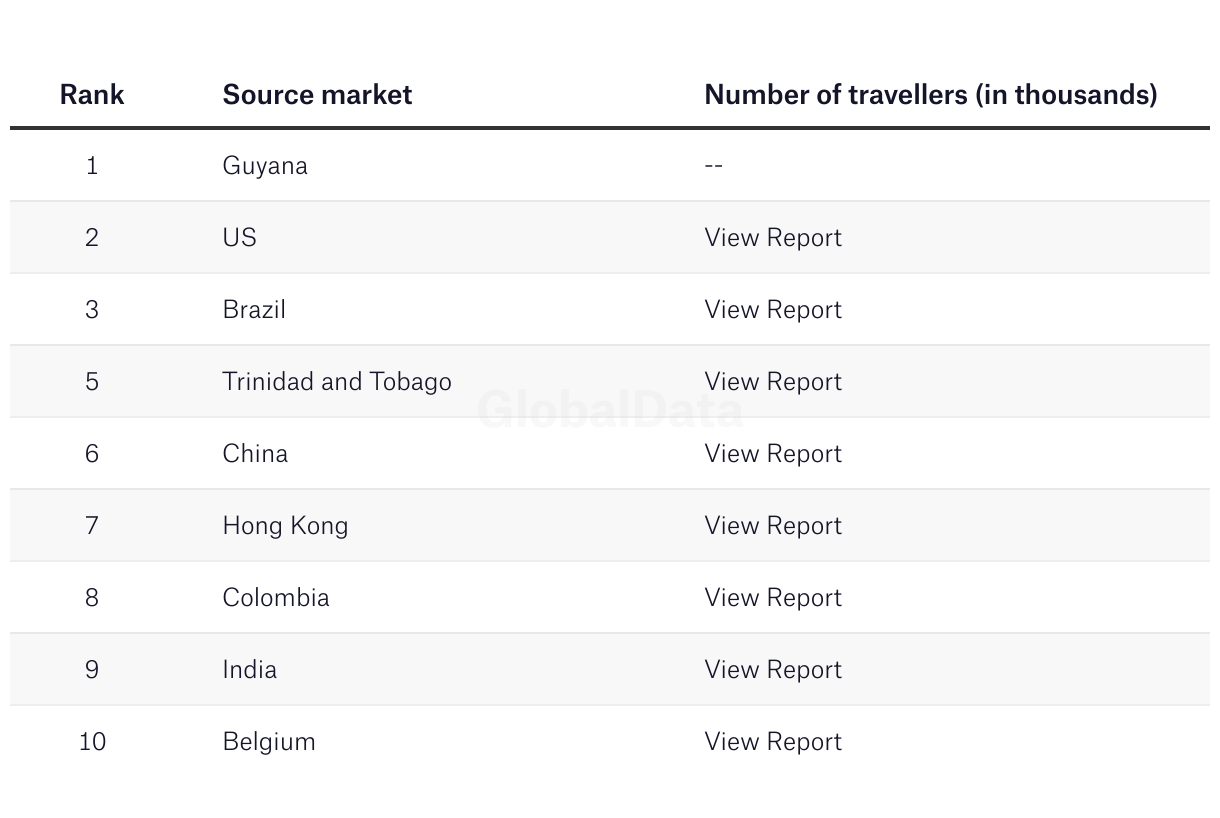Select the Belgium source market cell
The image size is (1220, 818).
tap(269, 741)
